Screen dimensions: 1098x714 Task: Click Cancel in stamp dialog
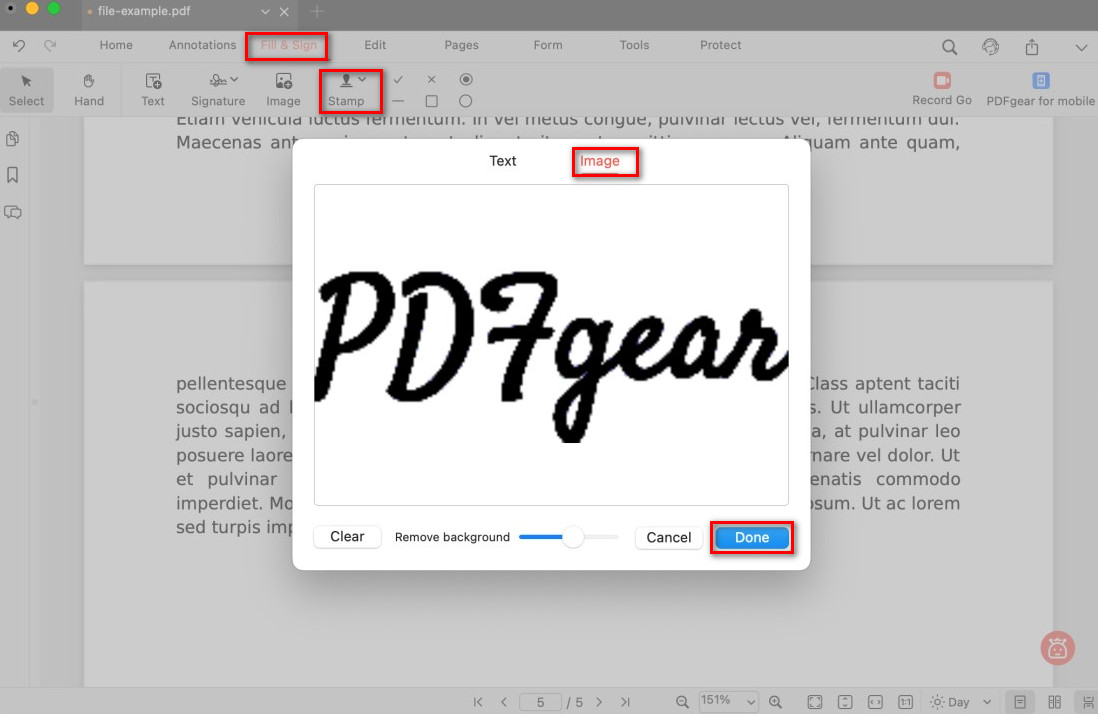[669, 538]
